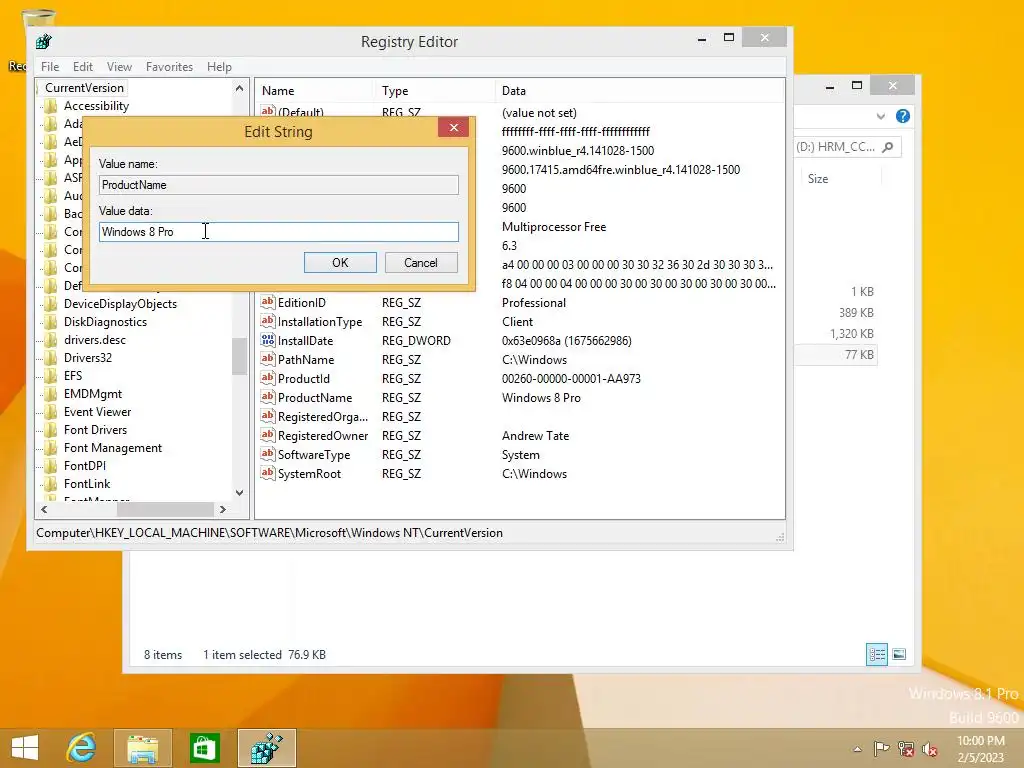The height and width of the screenshot is (768, 1024).
Task: Open the Edit menu
Action: 82,67
